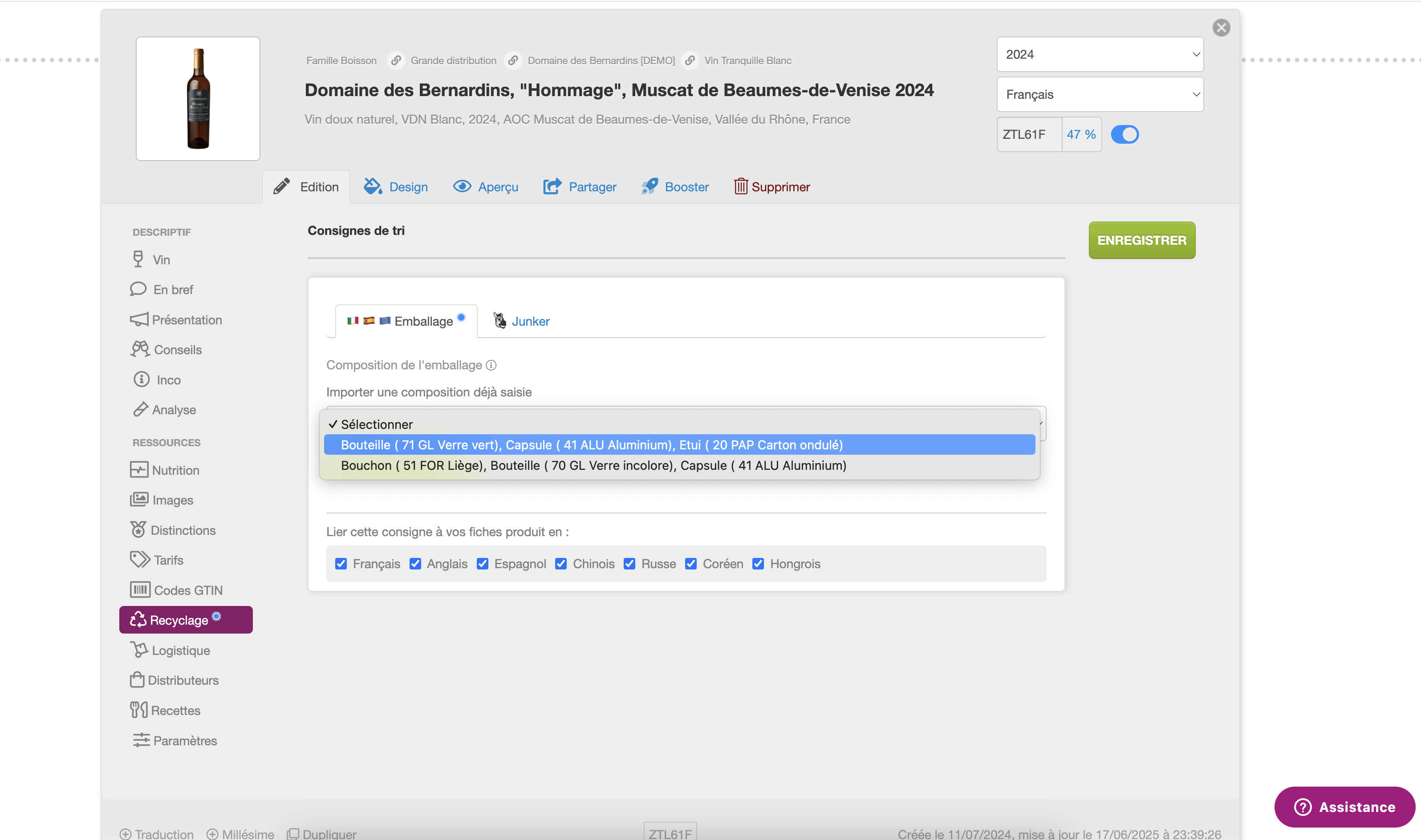Viewport: 1421px width, 840px height.
Task: Switch to the Design tab
Action: pyautogui.click(x=395, y=187)
